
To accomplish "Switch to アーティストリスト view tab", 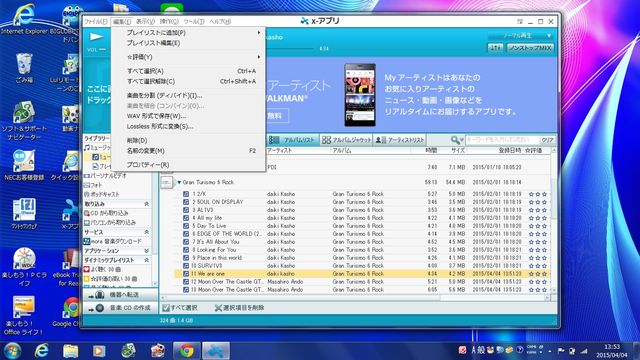I will point(400,140).
